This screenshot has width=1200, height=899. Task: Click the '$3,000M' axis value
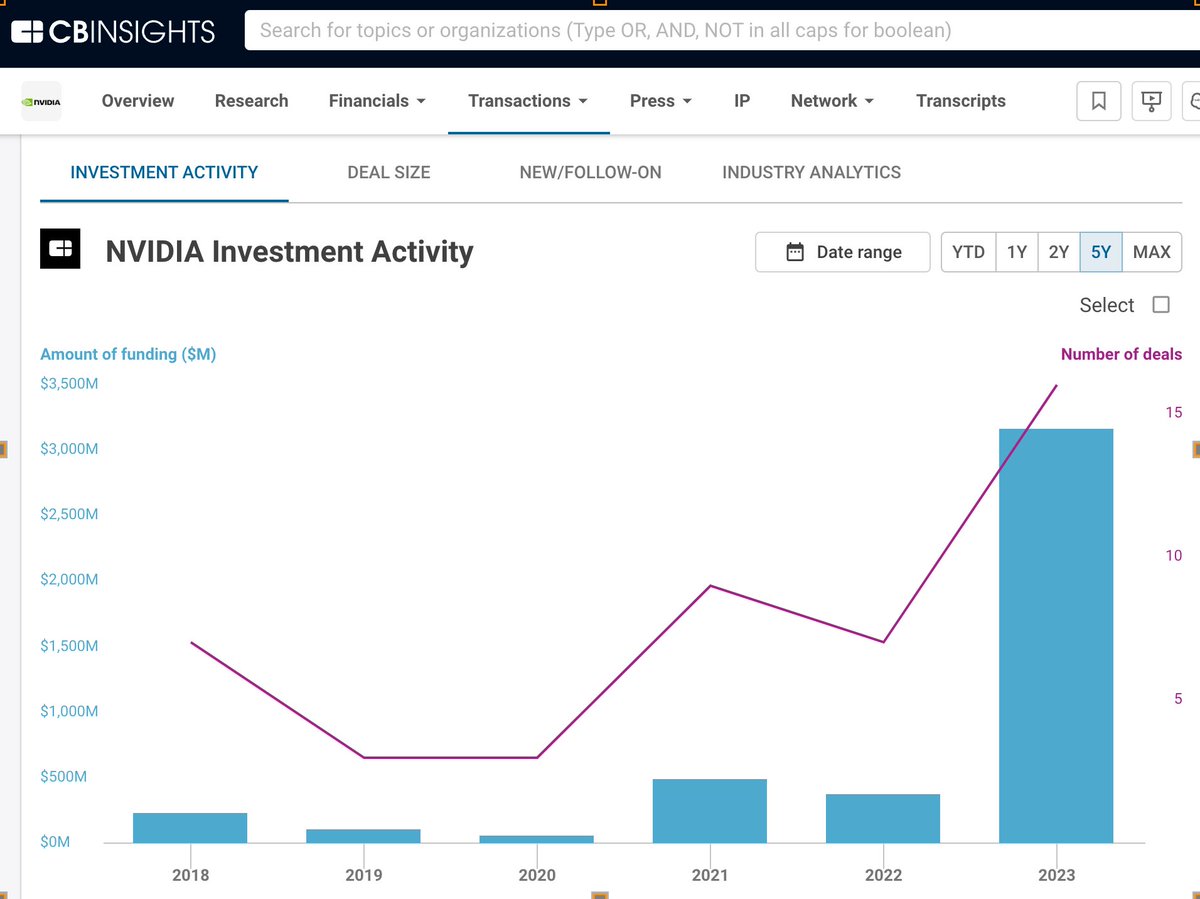click(x=69, y=449)
